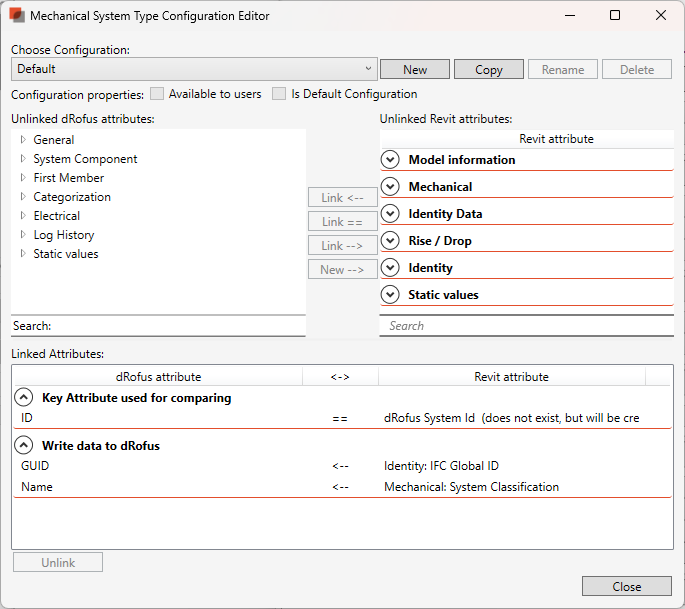Collapse Key Attribute used for comparing section
This screenshot has width=685, height=609.
pos(24,398)
